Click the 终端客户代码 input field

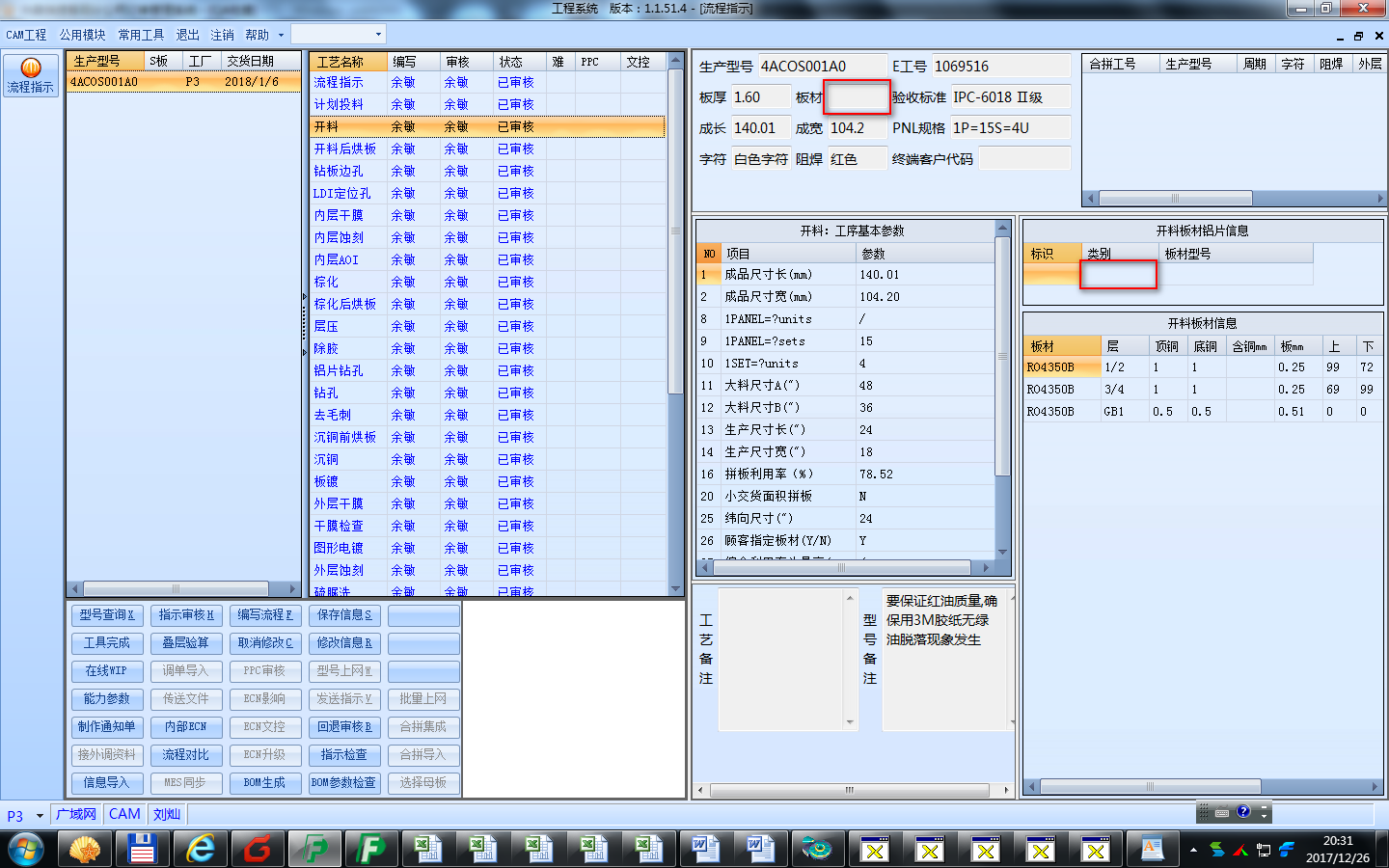1024,159
